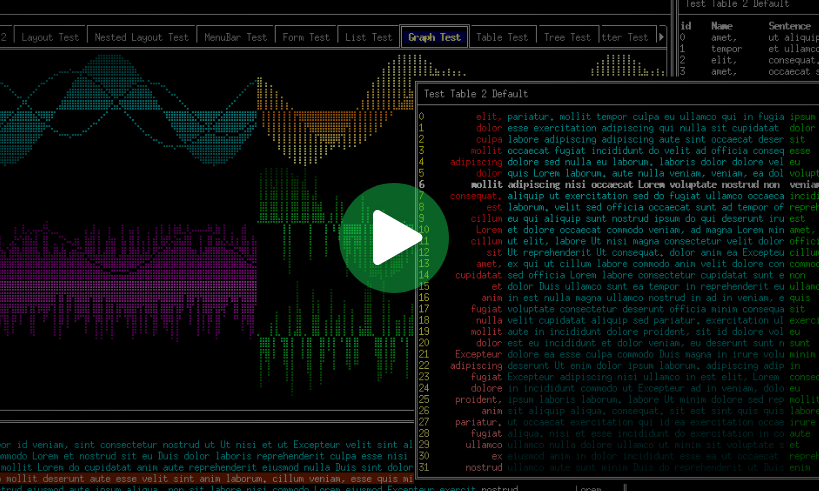Click highlighted line mollit deserunt aute esse velit

pos(207,478)
